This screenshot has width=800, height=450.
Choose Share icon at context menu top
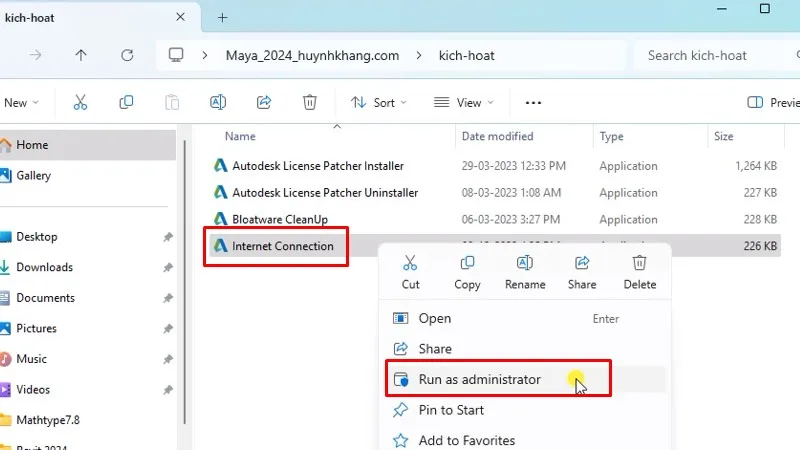point(582,273)
